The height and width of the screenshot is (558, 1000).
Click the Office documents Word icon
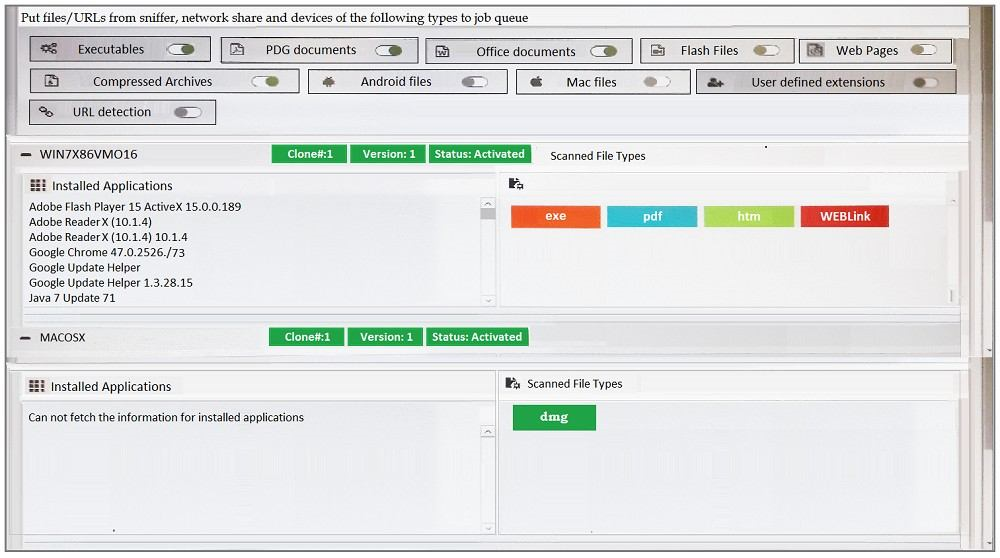click(442, 52)
